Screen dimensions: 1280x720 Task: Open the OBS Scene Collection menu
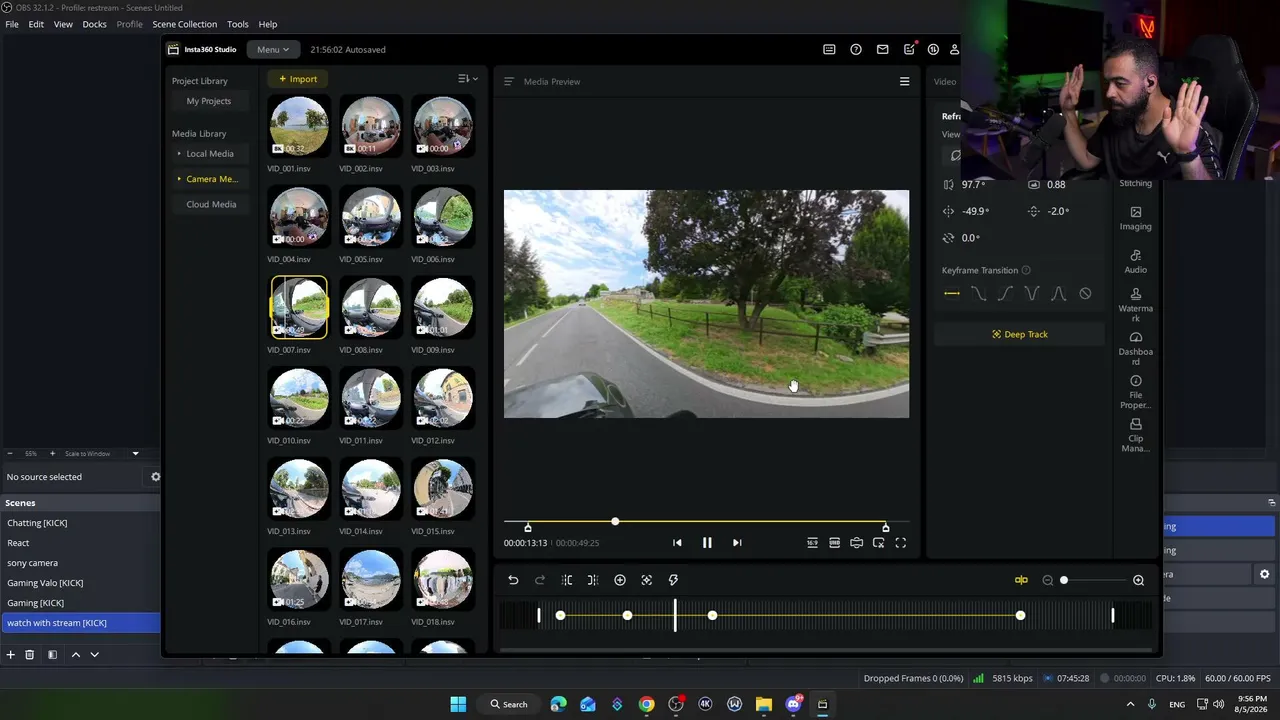(x=184, y=24)
